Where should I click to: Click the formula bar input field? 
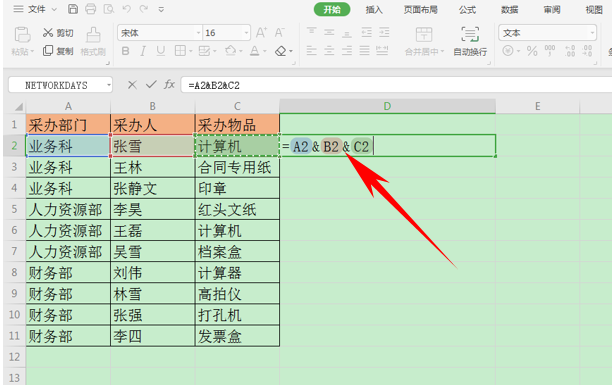(396, 85)
